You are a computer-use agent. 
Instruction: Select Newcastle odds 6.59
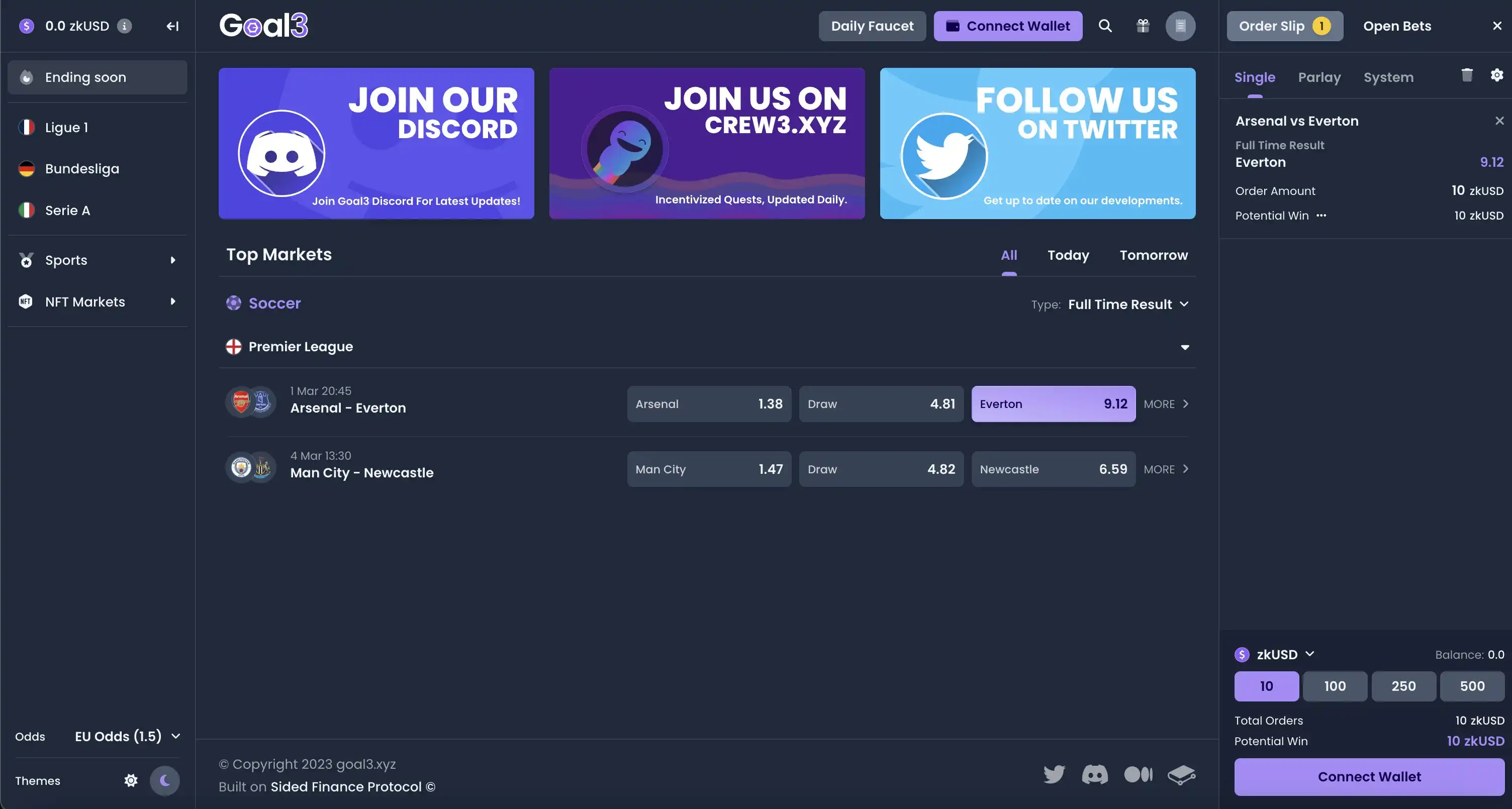1053,469
